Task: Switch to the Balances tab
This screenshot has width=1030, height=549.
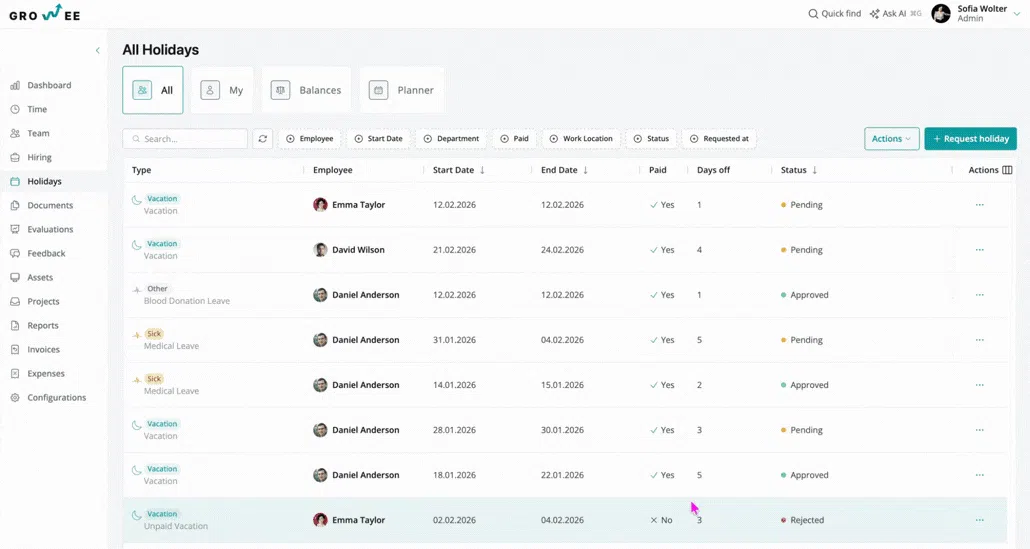Action: click(306, 90)
